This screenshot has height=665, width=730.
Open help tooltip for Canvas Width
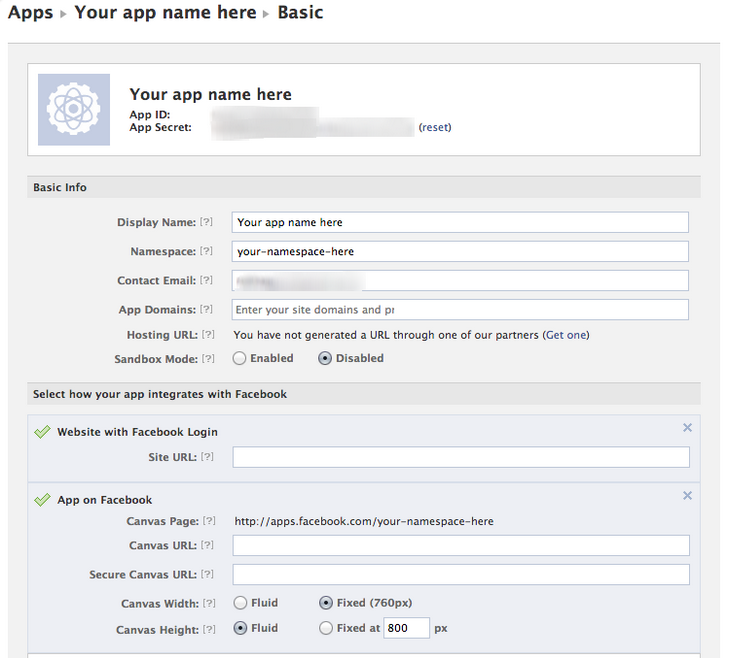[x=209, y=603]
